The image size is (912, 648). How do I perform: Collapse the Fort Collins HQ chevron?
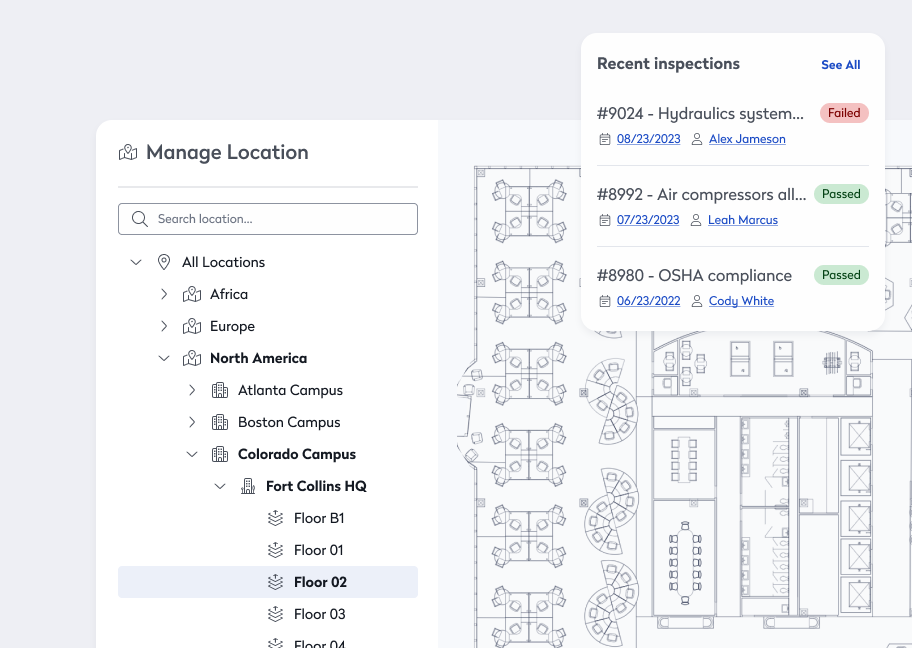point(220,486)
